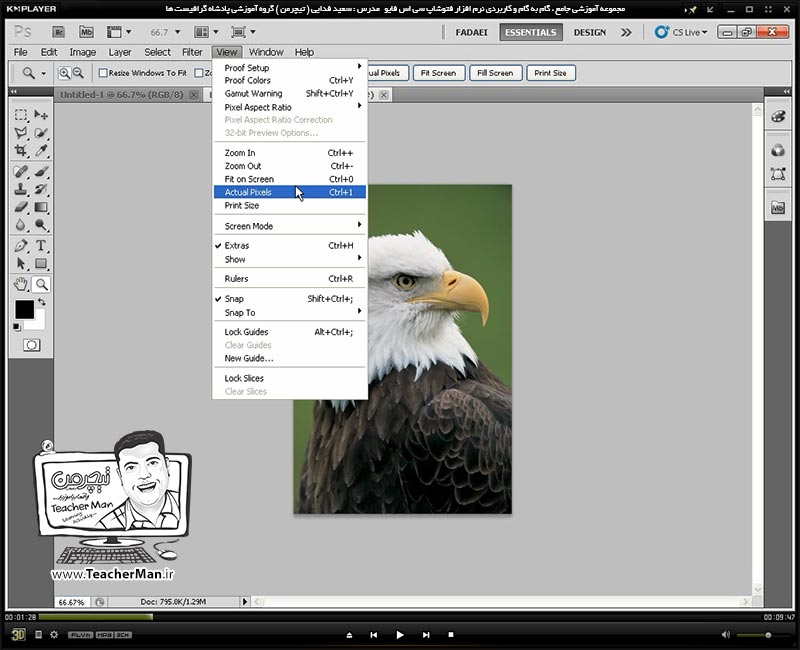Select the Eraser tool
Image resolution: width=800 pixels, height=650 pixels.
point(21,207)
